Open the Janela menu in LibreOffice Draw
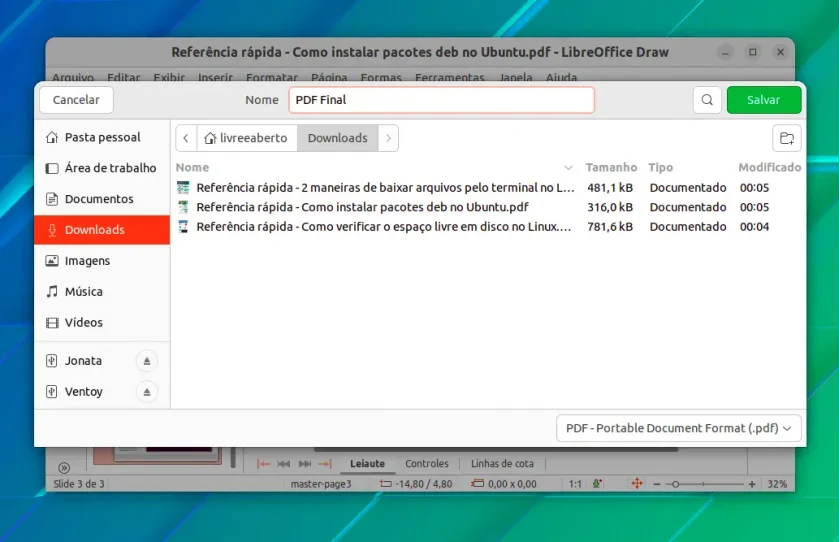 (516, 77)
